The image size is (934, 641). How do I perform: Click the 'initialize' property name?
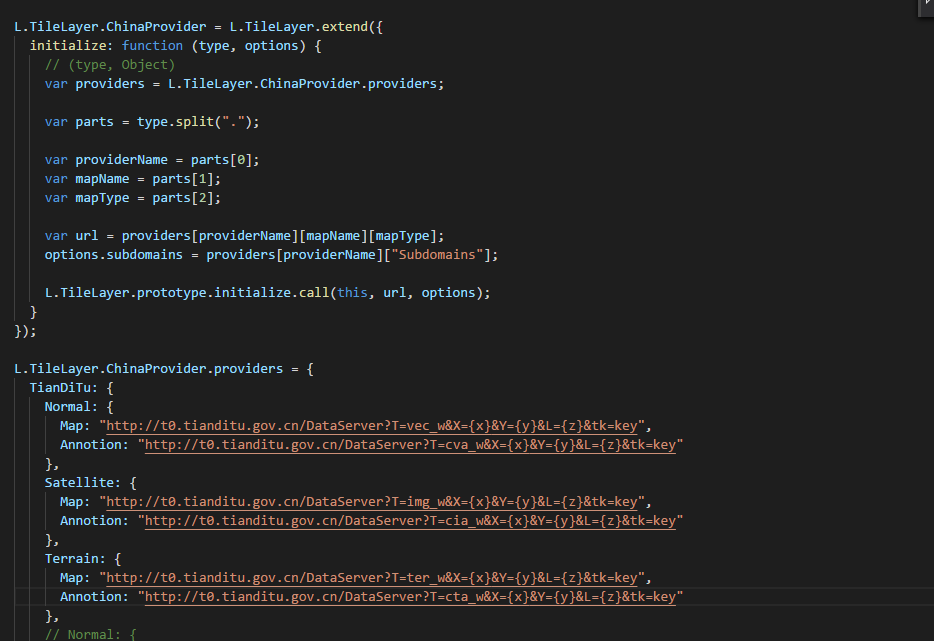coord(68,46)
